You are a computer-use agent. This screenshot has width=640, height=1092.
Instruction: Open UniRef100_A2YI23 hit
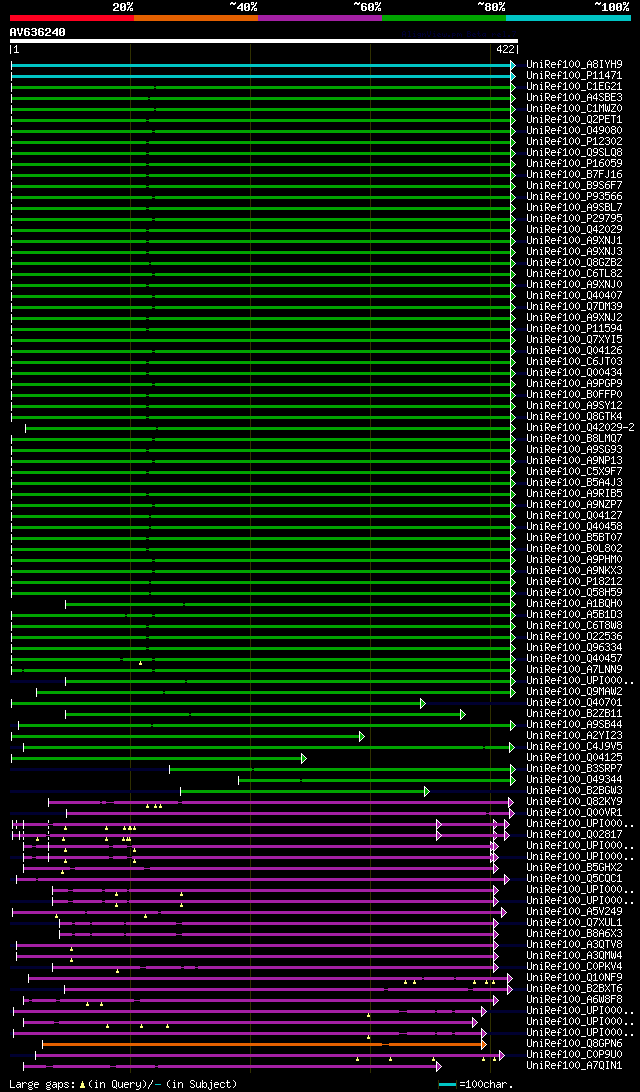[x=575, y=735]
